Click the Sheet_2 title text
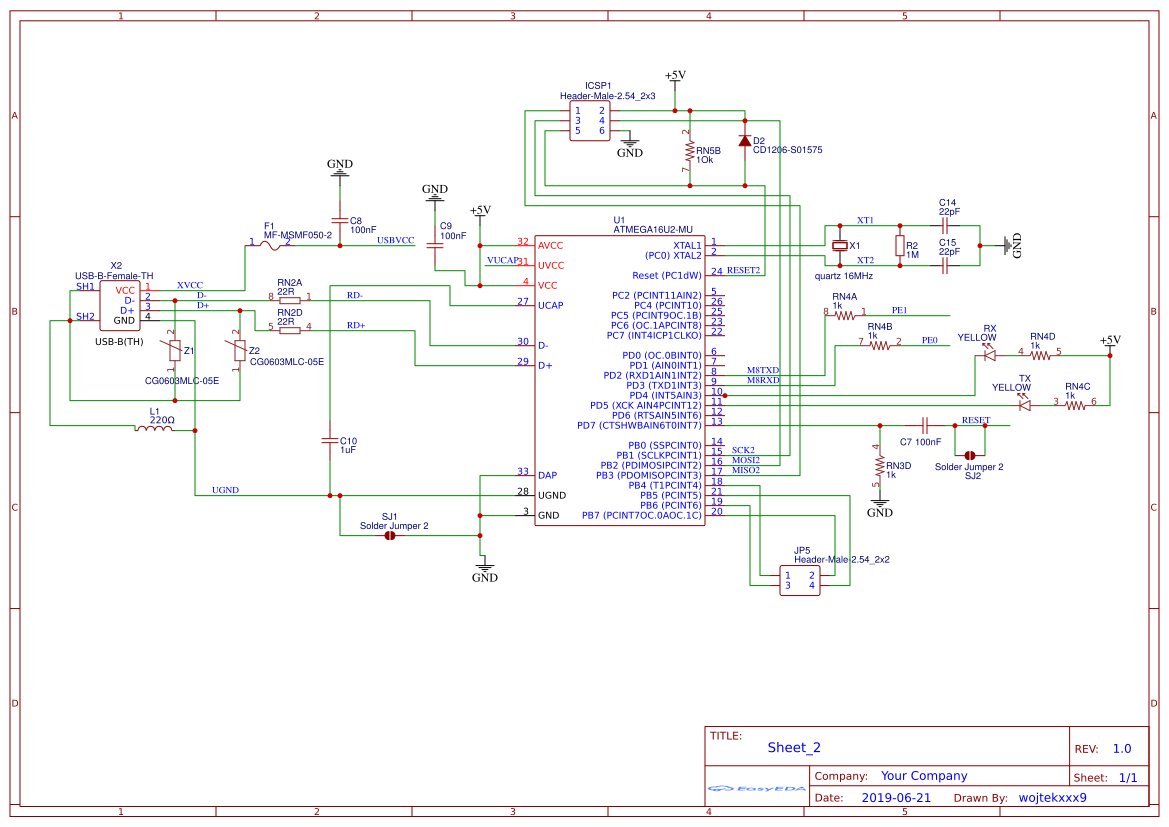 click(x=793, y=747)
